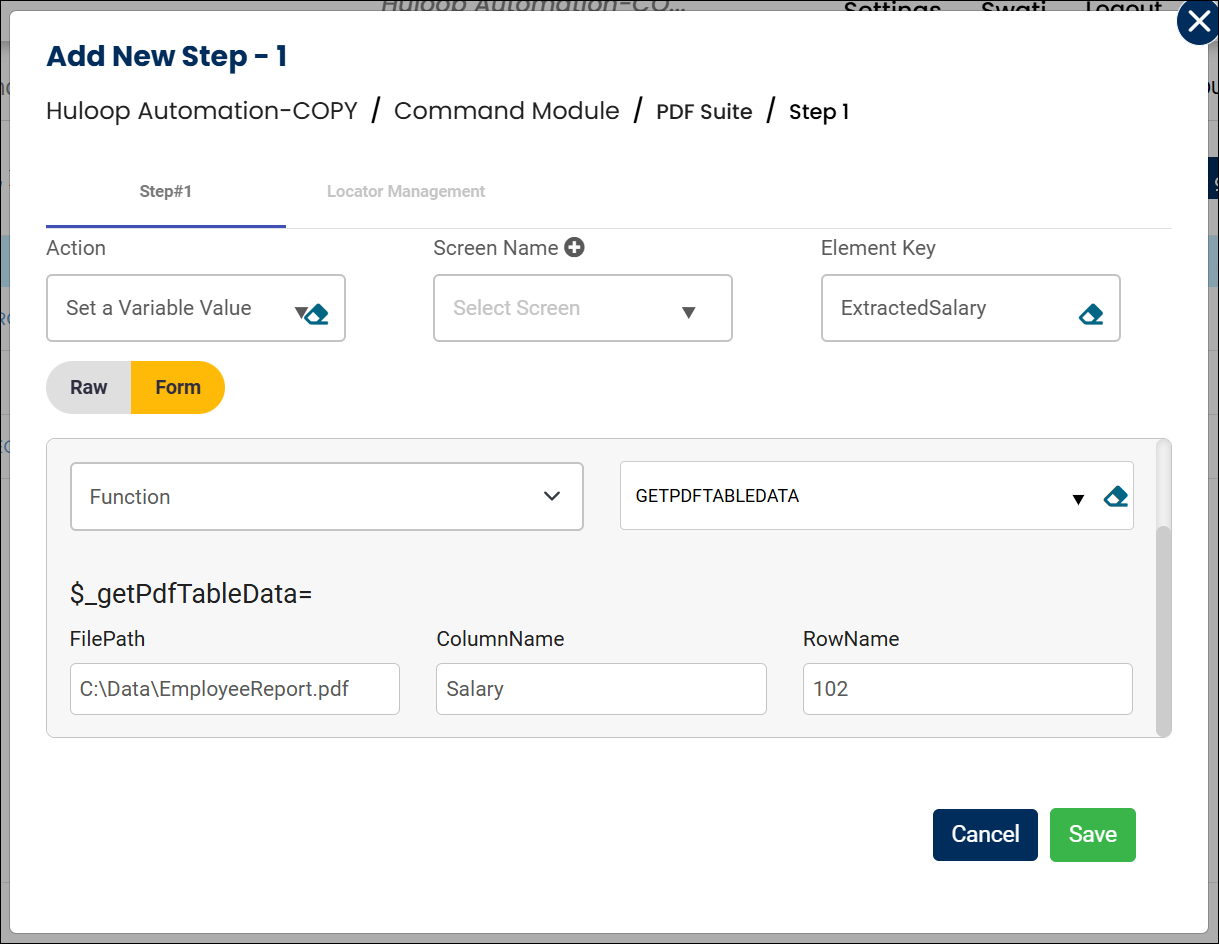Close the Add New Step dialog
1219x944 pixels.
pos(1197,22)
